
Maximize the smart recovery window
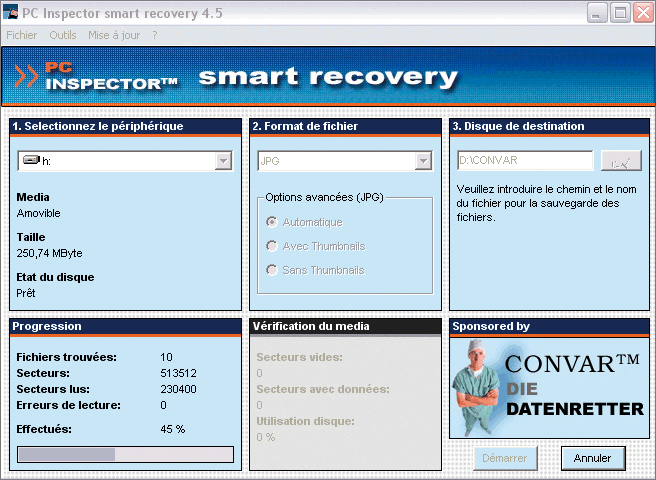point(619,13)
